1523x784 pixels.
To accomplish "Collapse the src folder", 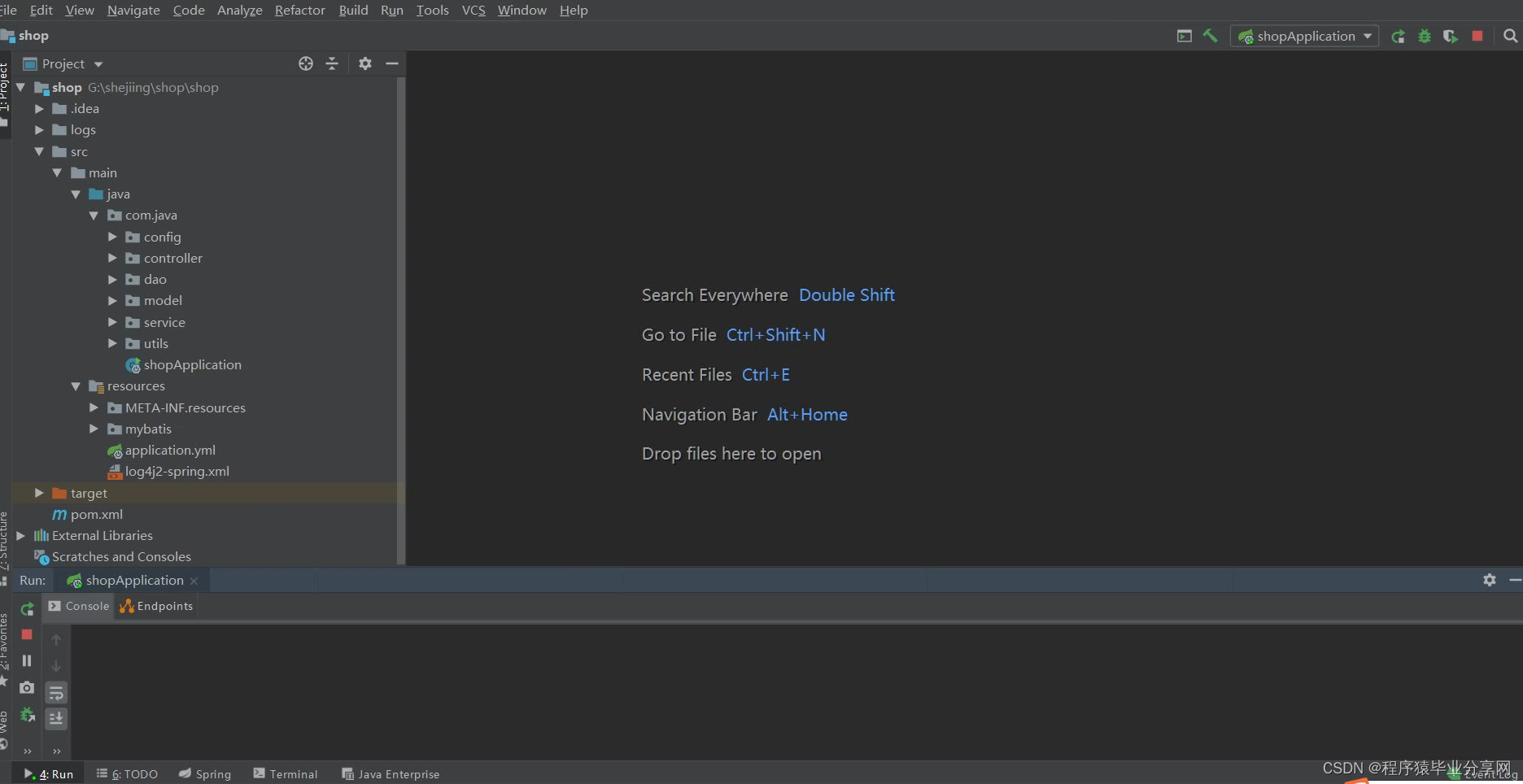I will [x=39, y=151].
